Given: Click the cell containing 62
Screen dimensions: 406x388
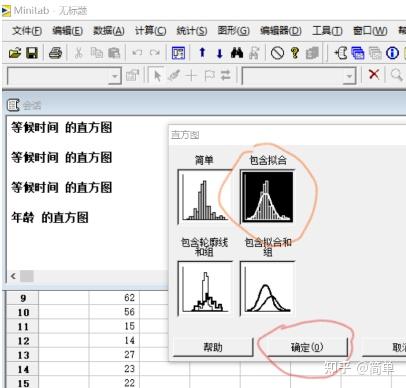Looking at the screenshot, I should [114, 298].
